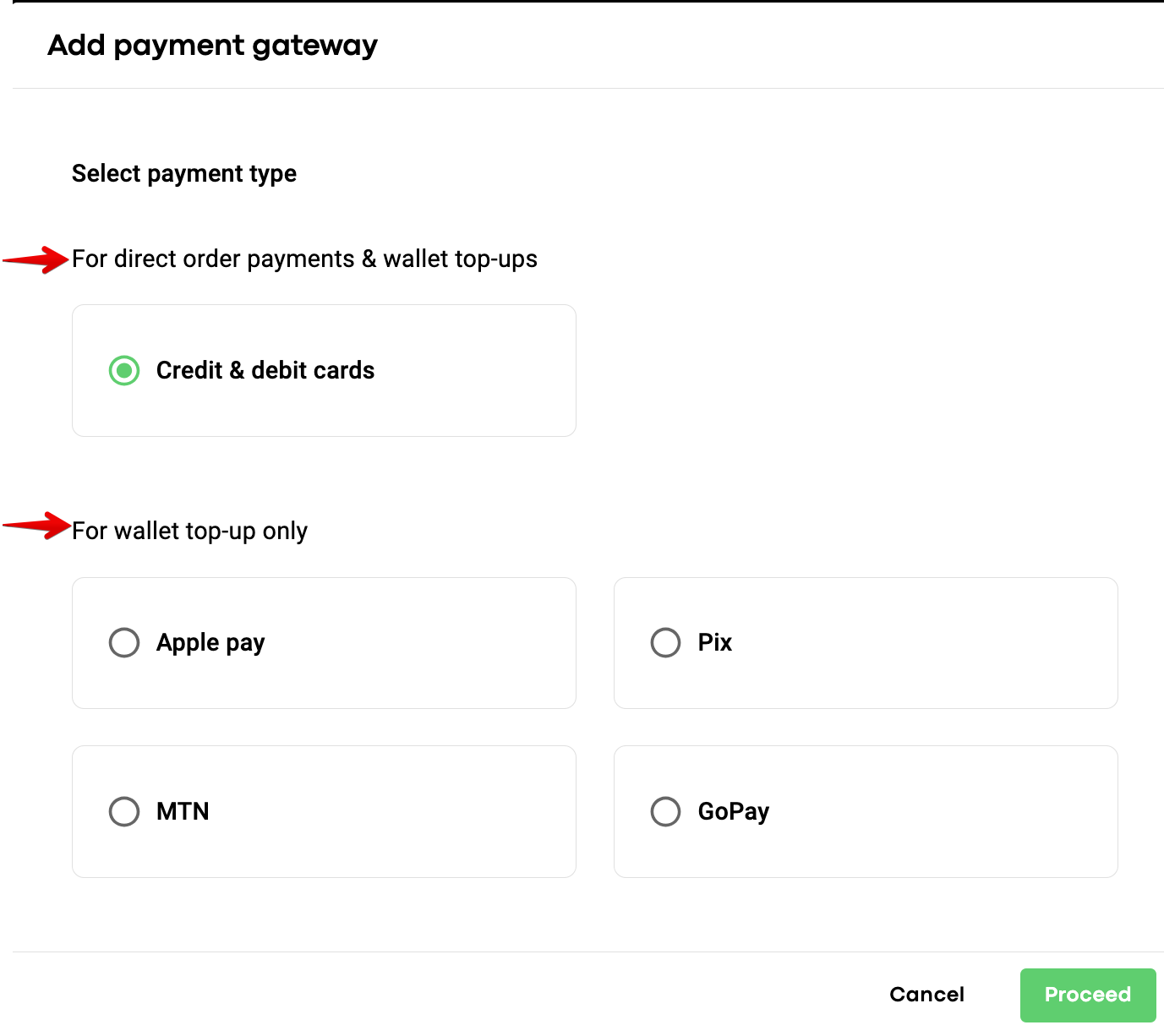
Task: Click the red arrow beside direct order payments
Action: click(39, 259)
